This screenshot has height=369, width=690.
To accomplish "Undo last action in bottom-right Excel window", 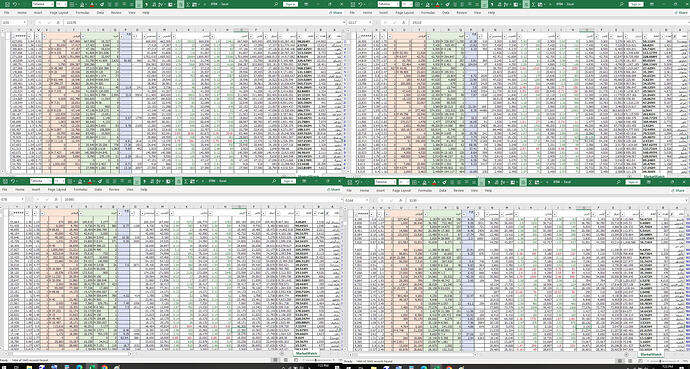I will 357,182.
